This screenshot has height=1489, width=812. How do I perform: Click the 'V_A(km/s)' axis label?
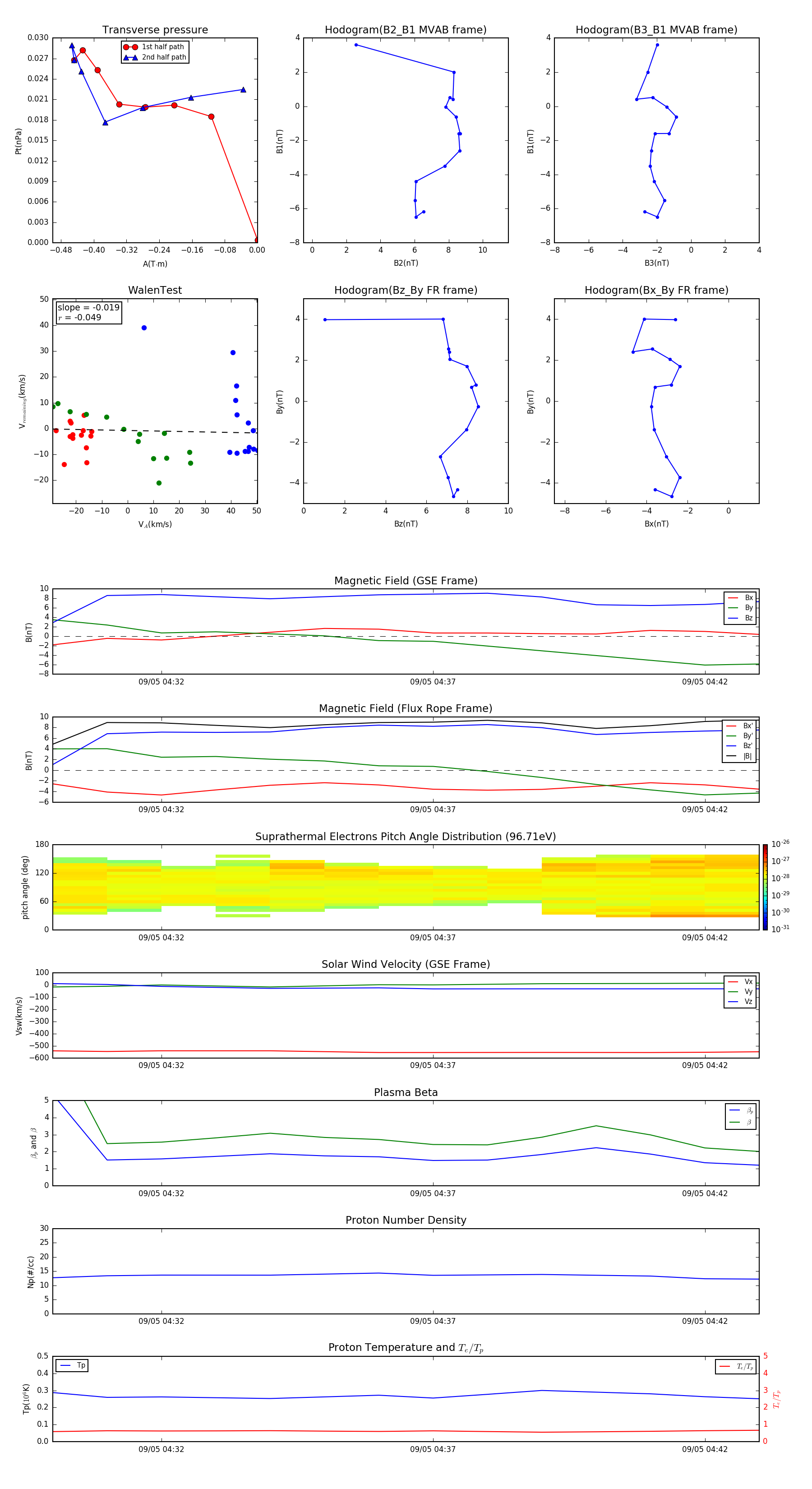(155, 524)
